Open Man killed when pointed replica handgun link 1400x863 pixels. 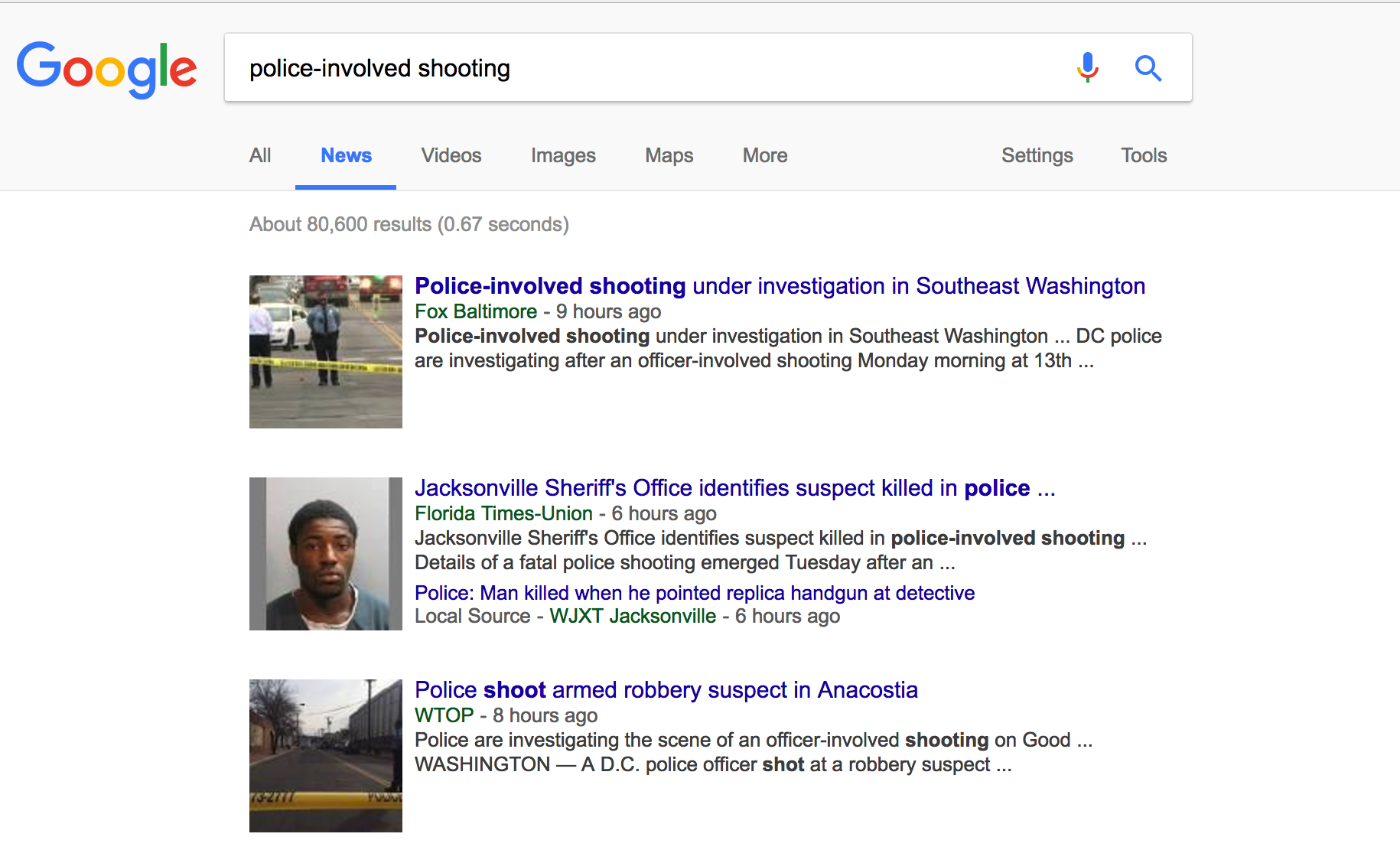click(x=695, y=593)
